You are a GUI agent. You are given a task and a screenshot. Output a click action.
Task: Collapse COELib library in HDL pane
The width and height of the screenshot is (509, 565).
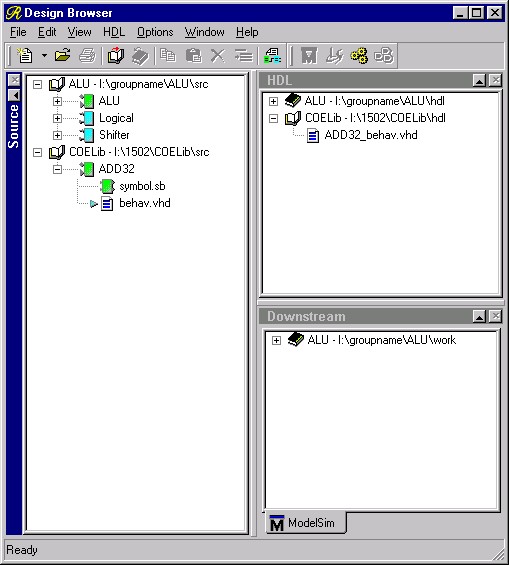[x=273, y=118]
